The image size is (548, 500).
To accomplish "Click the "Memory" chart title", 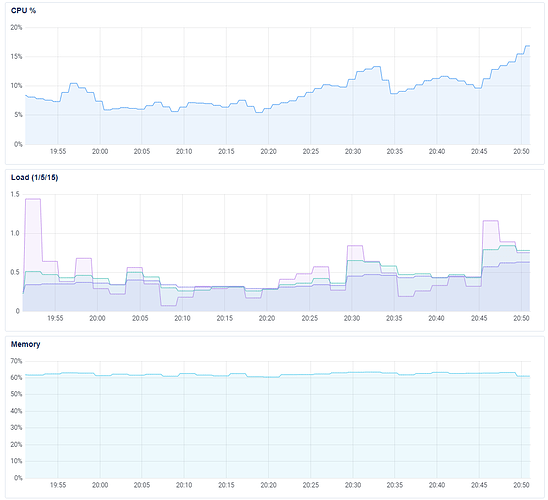I will tap(25, 344).
